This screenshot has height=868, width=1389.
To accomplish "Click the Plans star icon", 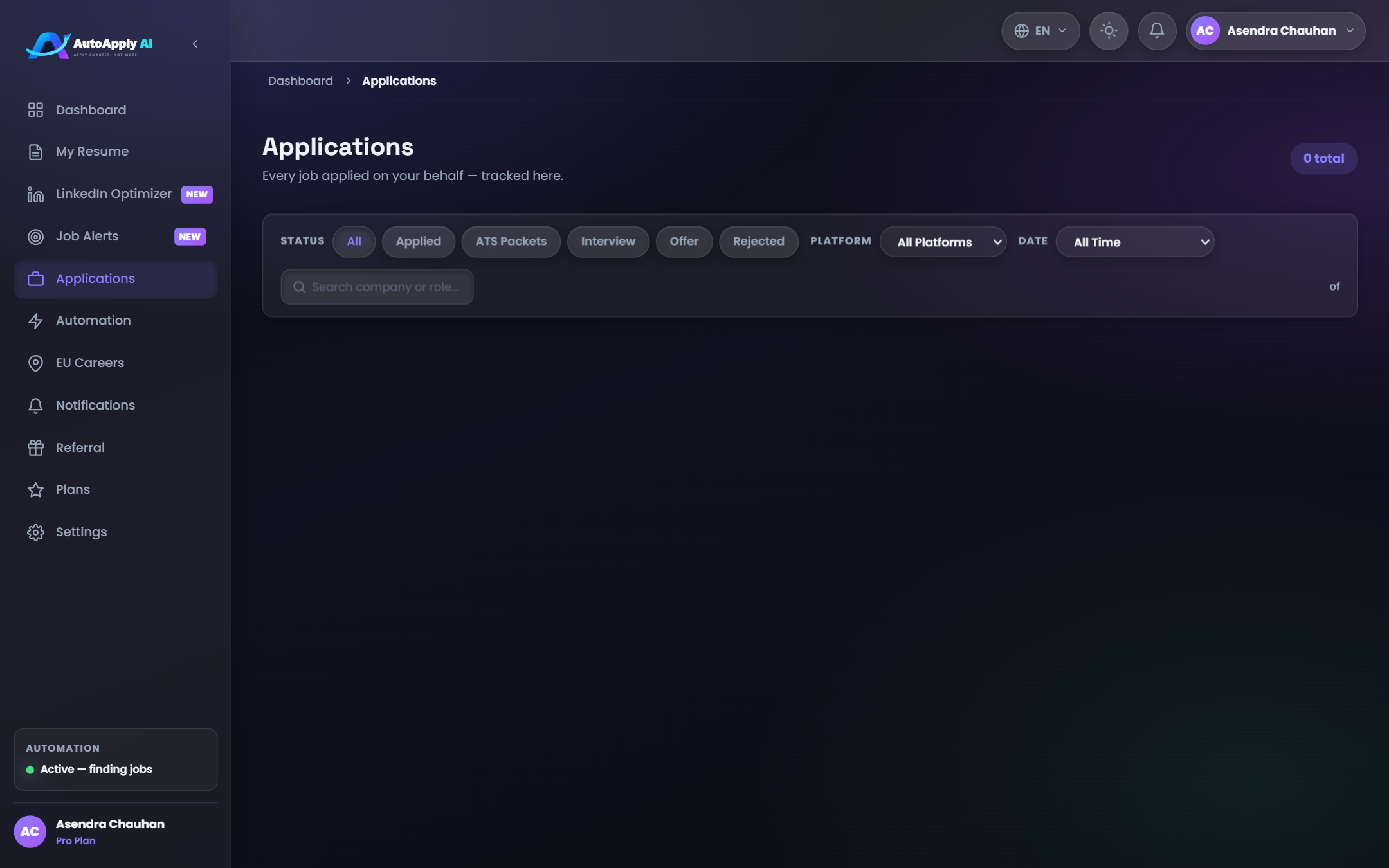I will (35, 490).
